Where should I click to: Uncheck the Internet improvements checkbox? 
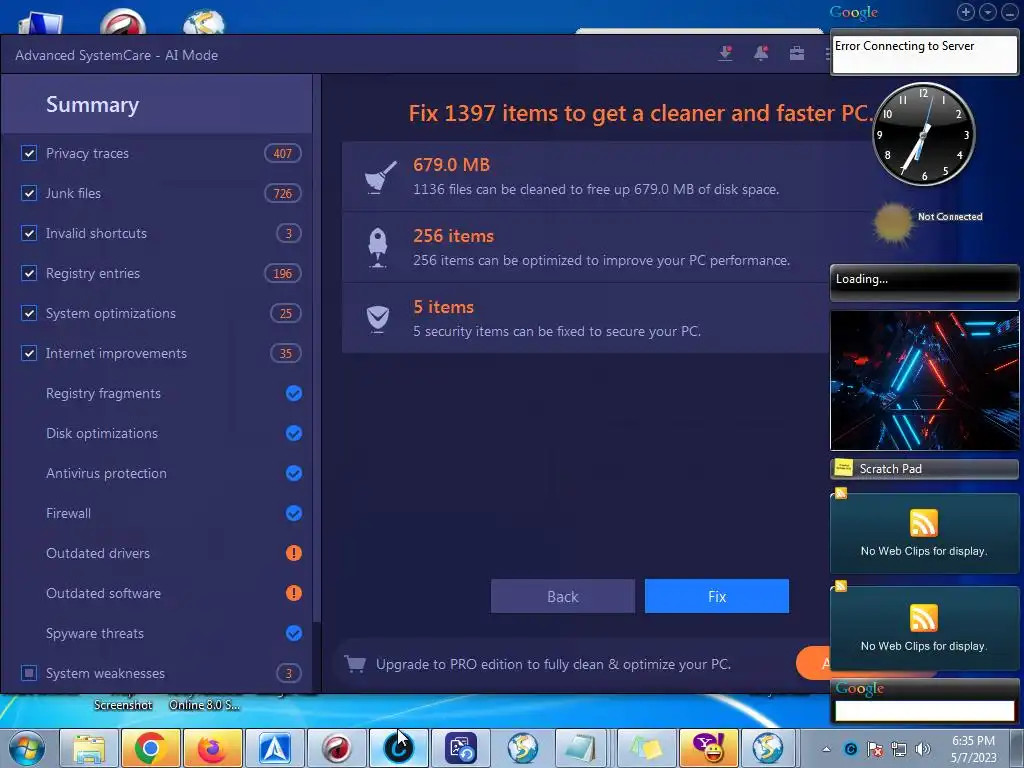(x=29, y=353)
